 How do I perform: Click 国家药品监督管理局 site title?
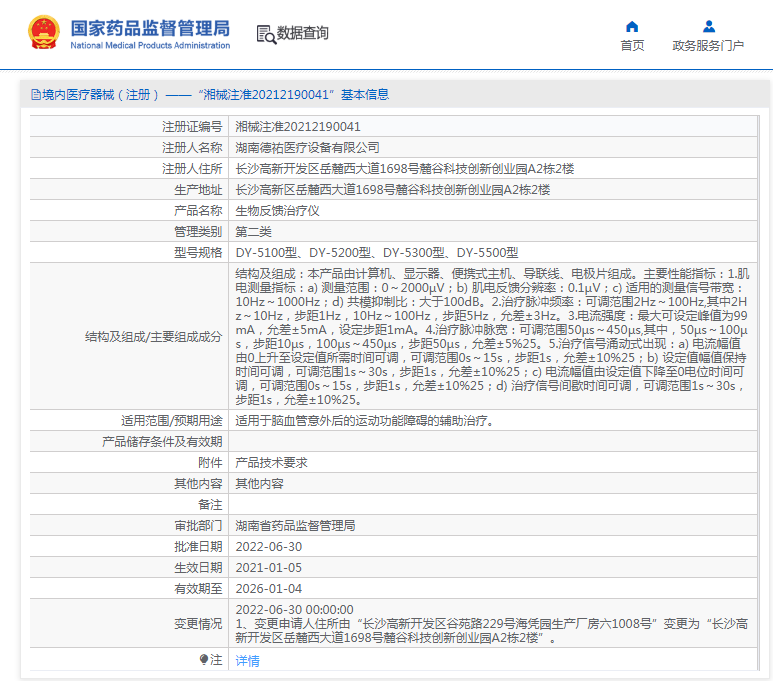(150, 28)
